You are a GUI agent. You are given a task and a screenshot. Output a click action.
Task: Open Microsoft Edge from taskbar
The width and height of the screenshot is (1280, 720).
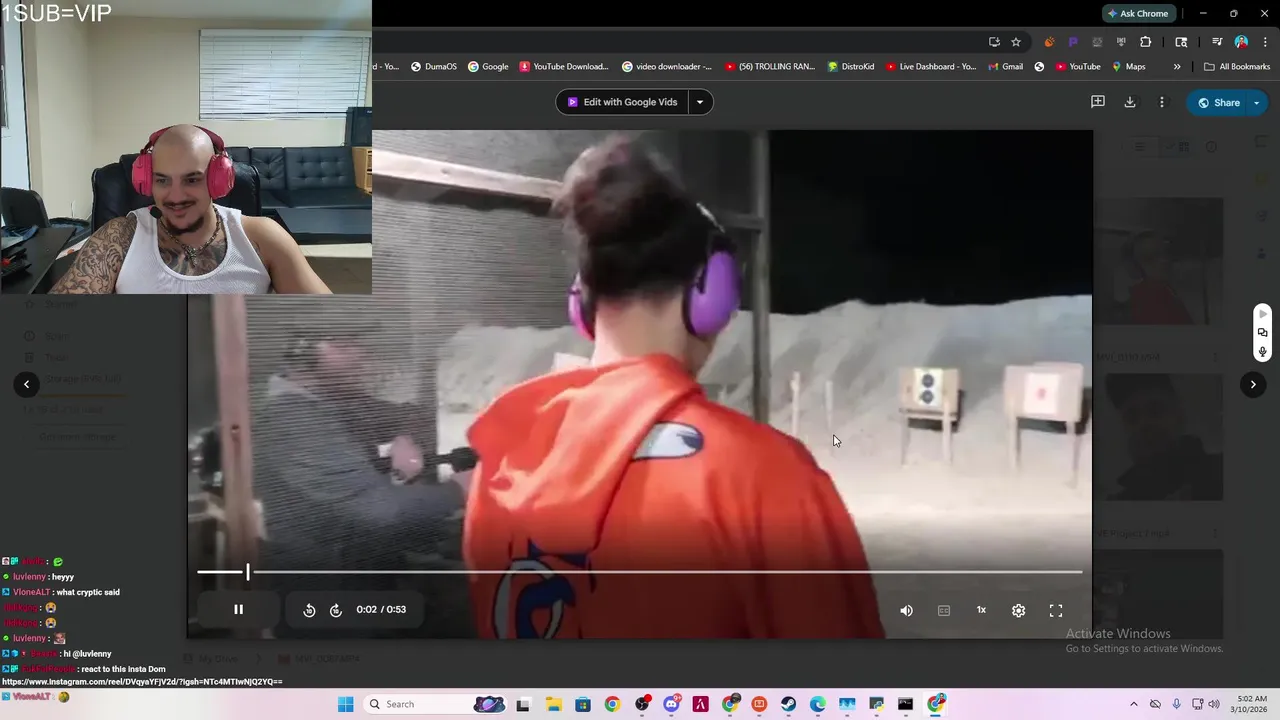(818, 704)
